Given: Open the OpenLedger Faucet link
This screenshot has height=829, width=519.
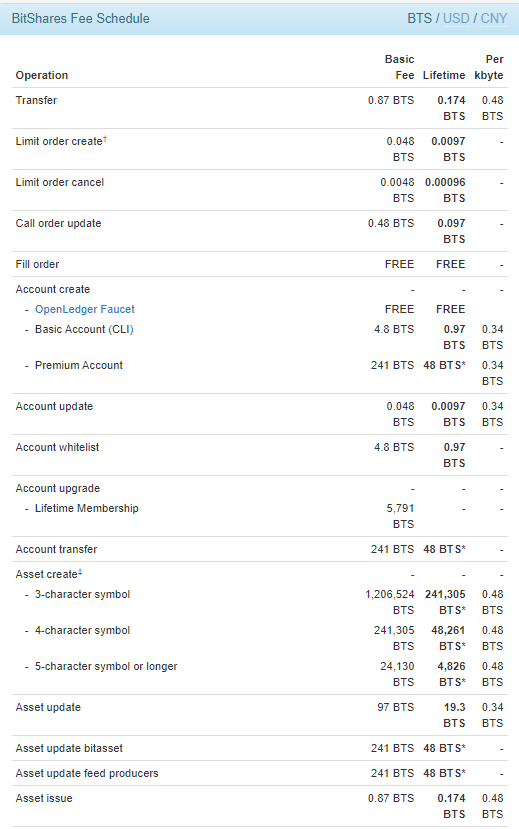Looking at the screenshot, I should click(85, 309).
